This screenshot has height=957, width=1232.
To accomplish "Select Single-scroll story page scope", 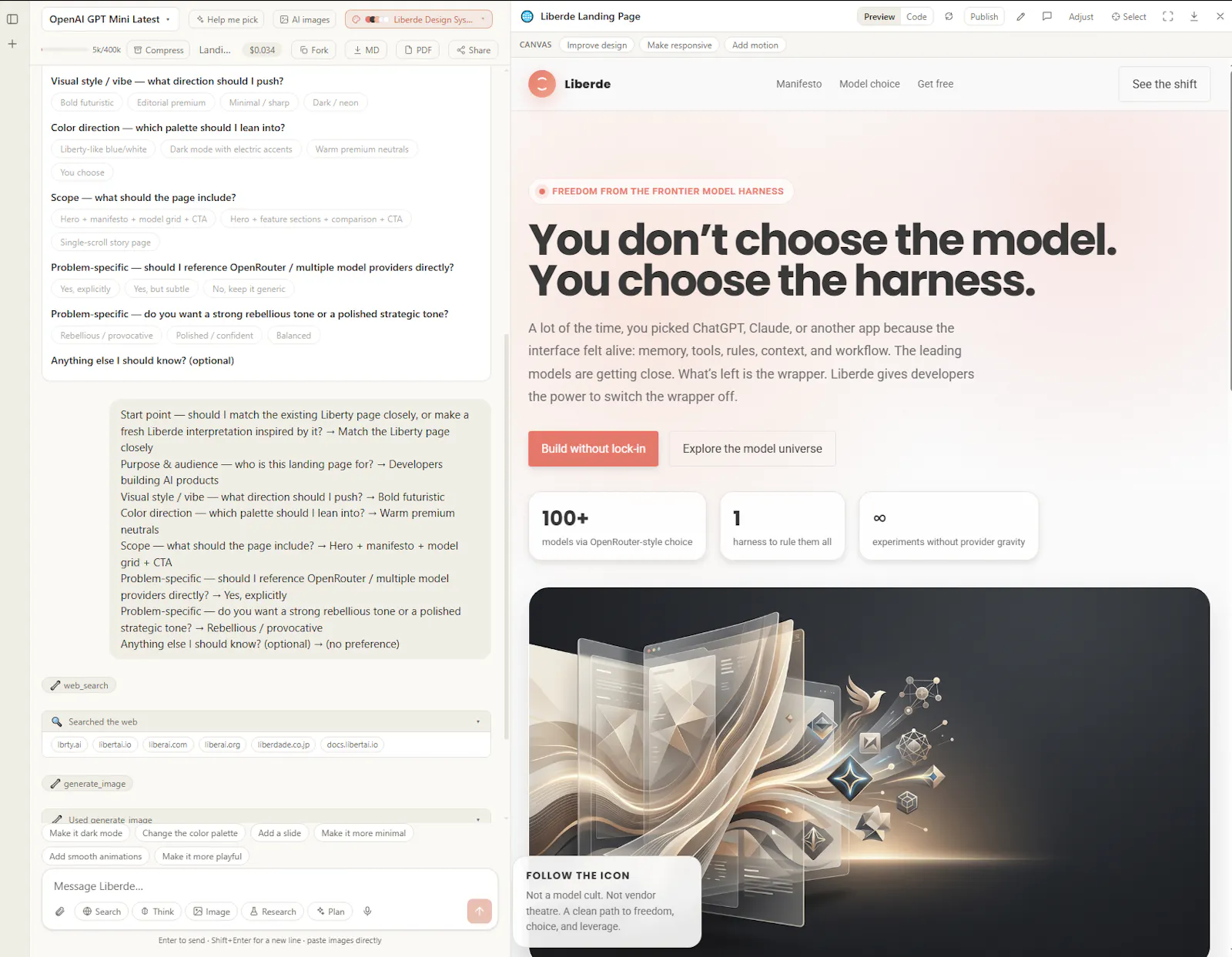I will click(x=105, y=243).
